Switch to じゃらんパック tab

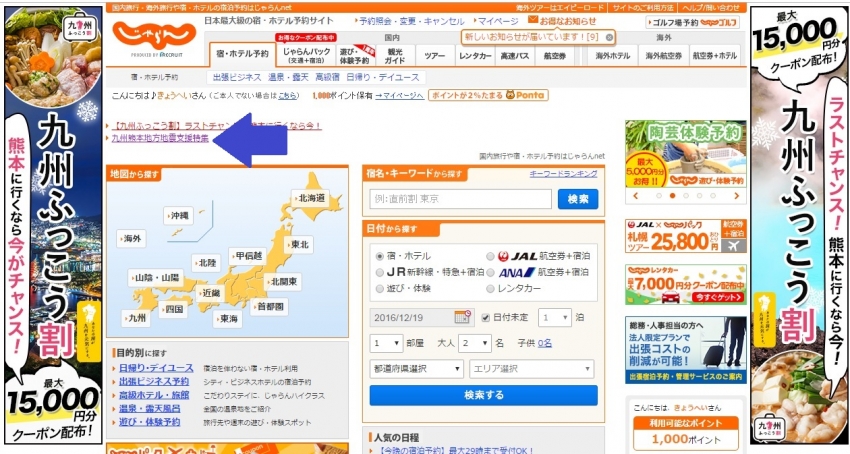click(x=306, y=55)
